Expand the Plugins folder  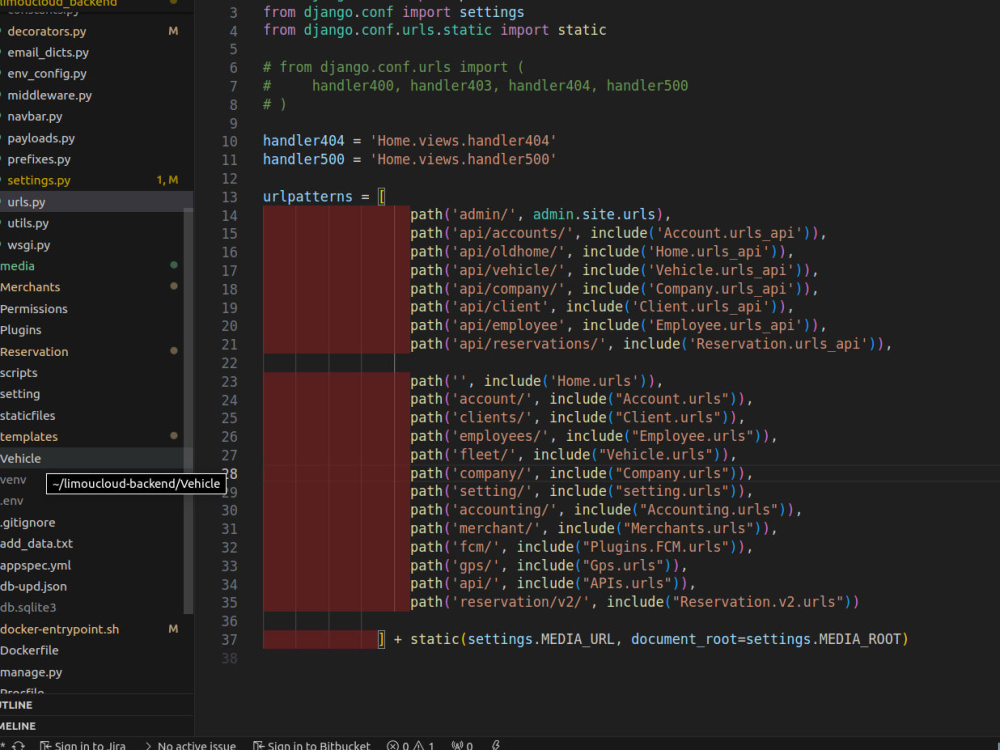20,330
